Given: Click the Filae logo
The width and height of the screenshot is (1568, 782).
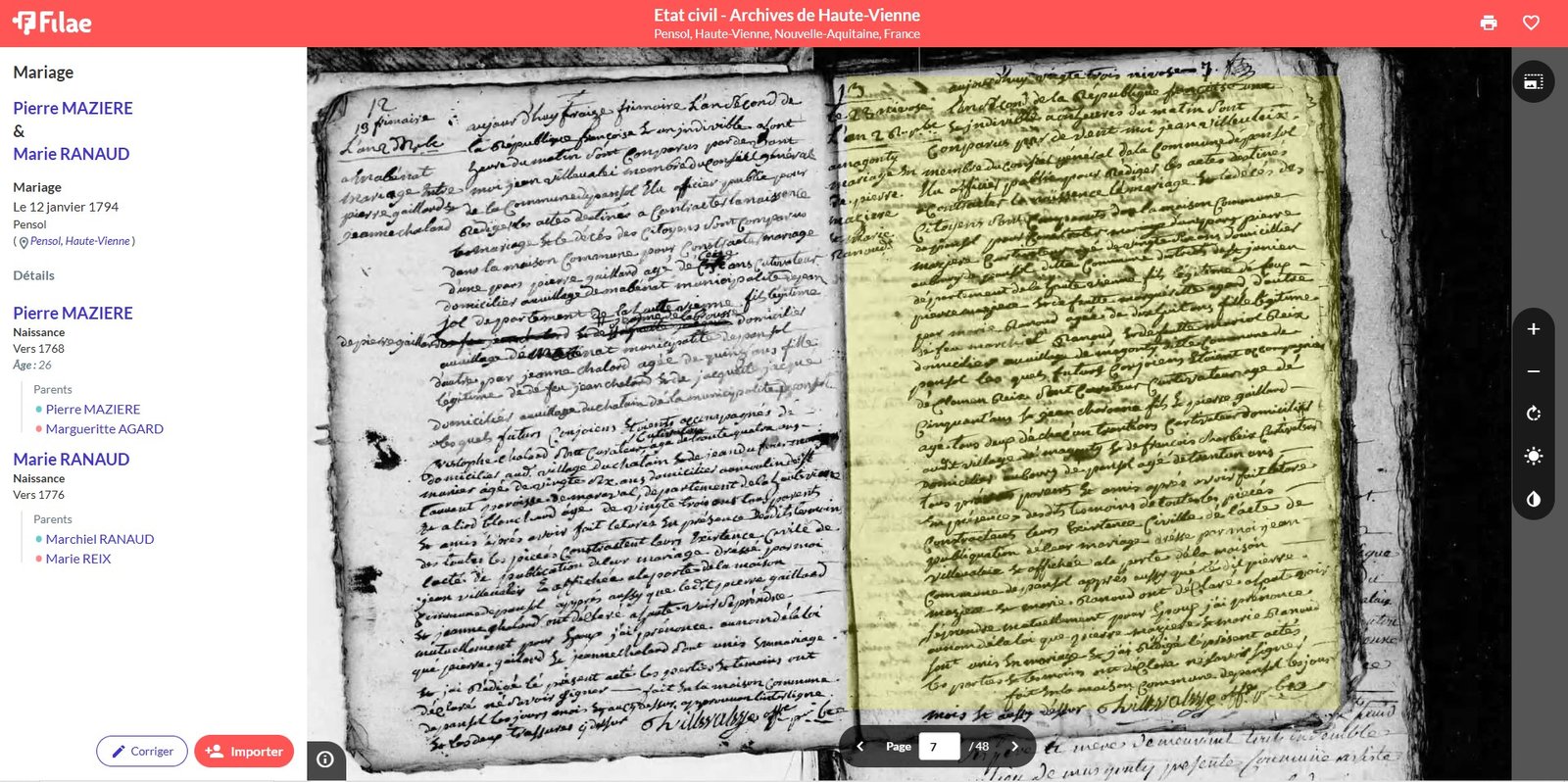Looking at the screenshot, I should coord(52,23).
